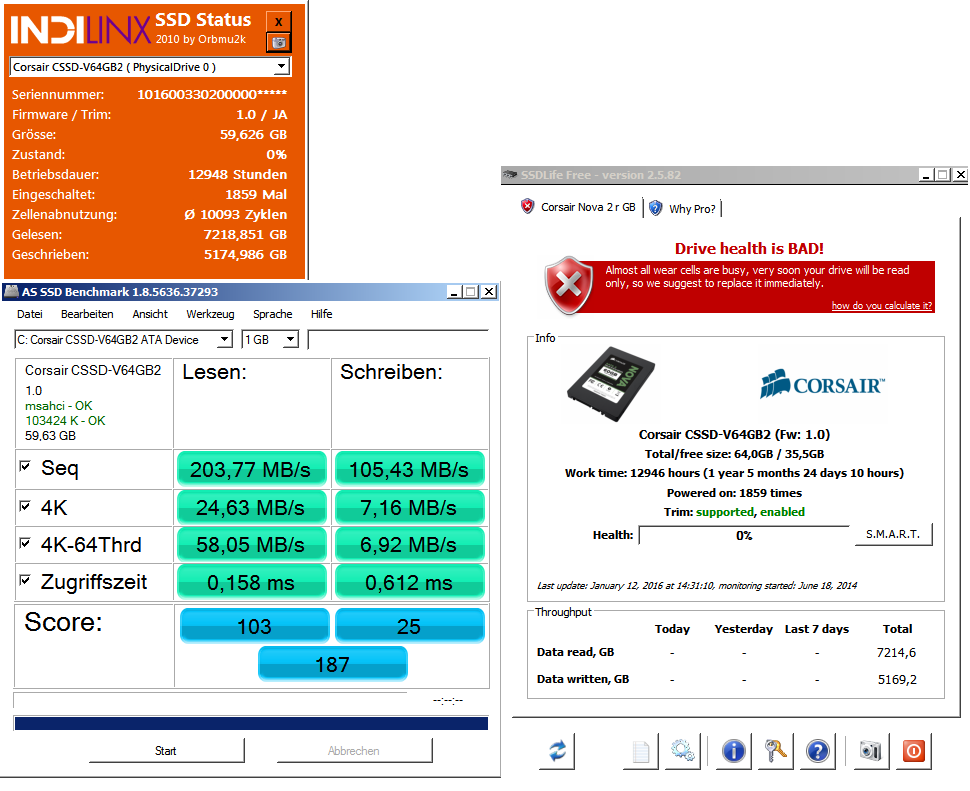Open SSDLife settings gears icon

[683, 751]
